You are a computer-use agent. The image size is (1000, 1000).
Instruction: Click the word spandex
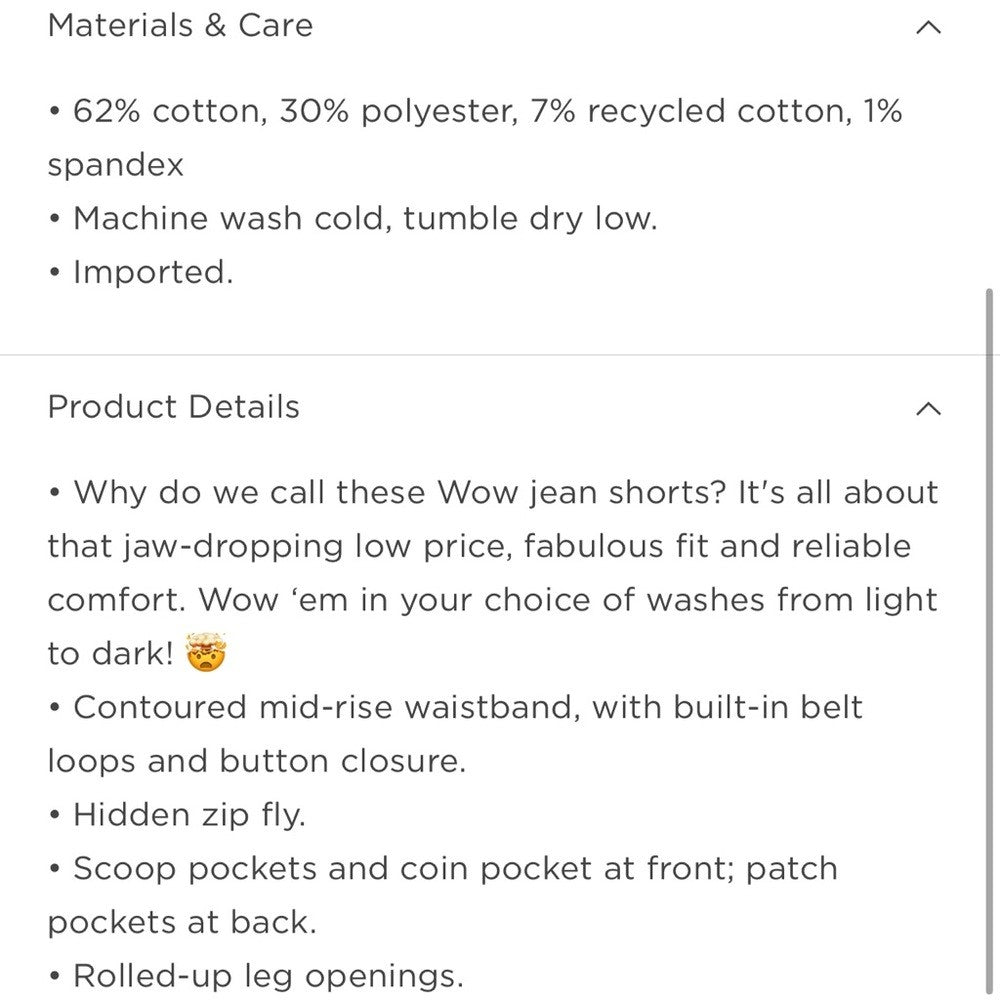[x=116, y=165]
